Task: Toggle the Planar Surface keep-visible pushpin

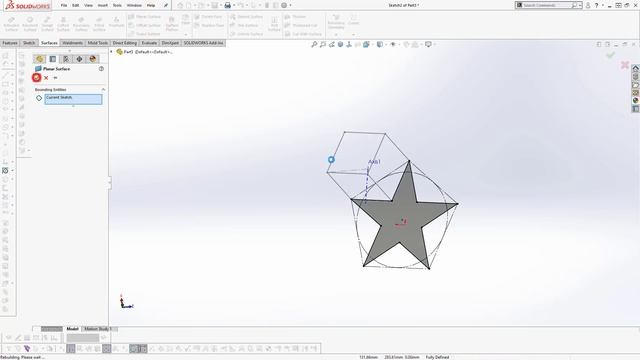Action: point(55,78)
